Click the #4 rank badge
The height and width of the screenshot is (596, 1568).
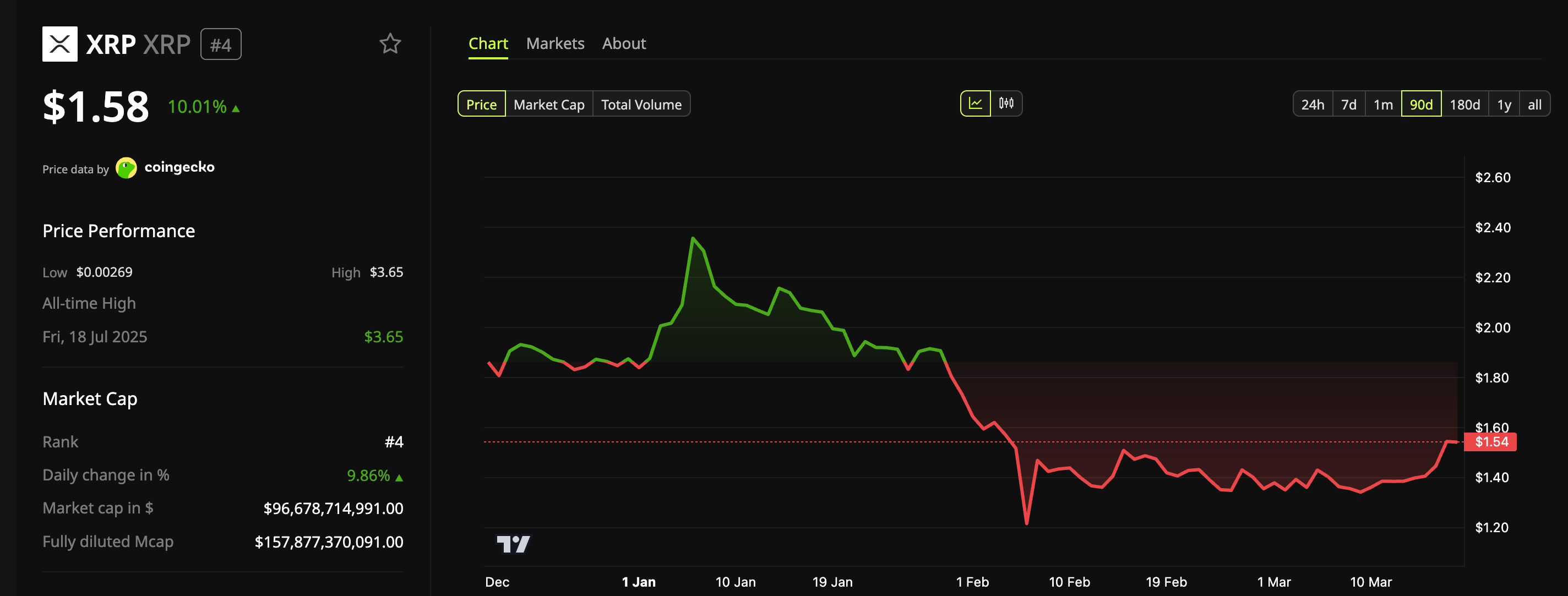click(x=221, y=43)
